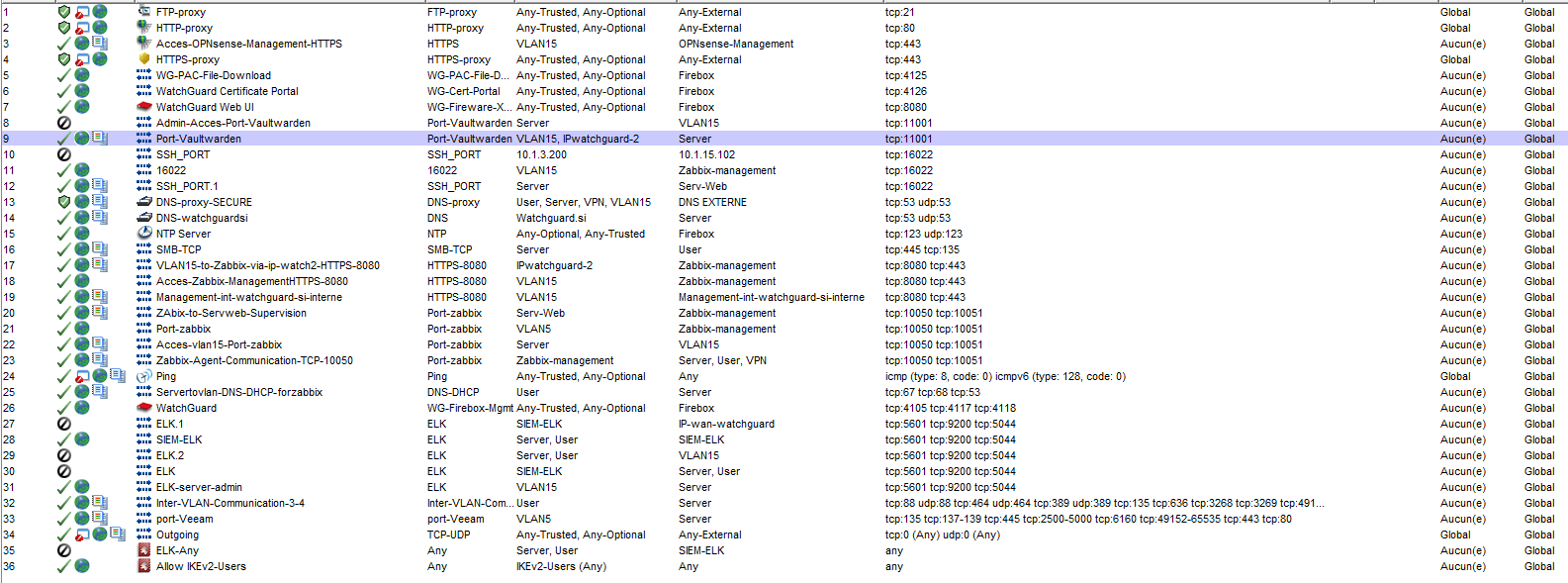Screen dimensions: 1568x583
Task: Select the VLAN15-to-Zabbix-via-ip-watch2-HTTPS-8080 policy
Action: click(268, 265)
